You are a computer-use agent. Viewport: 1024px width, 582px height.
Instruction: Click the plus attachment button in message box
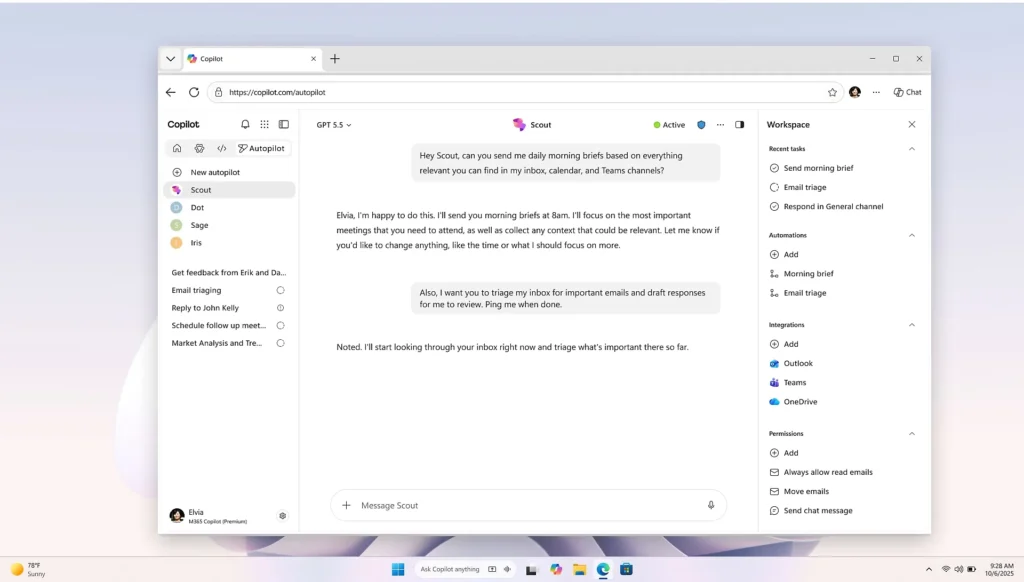pos(346,506)
